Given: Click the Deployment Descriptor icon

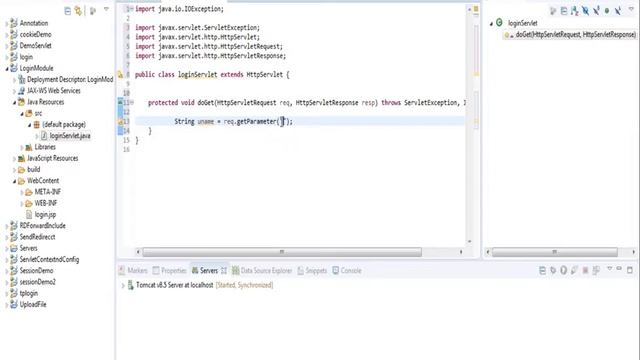Looking at the screenshot, I should point(22,79).
